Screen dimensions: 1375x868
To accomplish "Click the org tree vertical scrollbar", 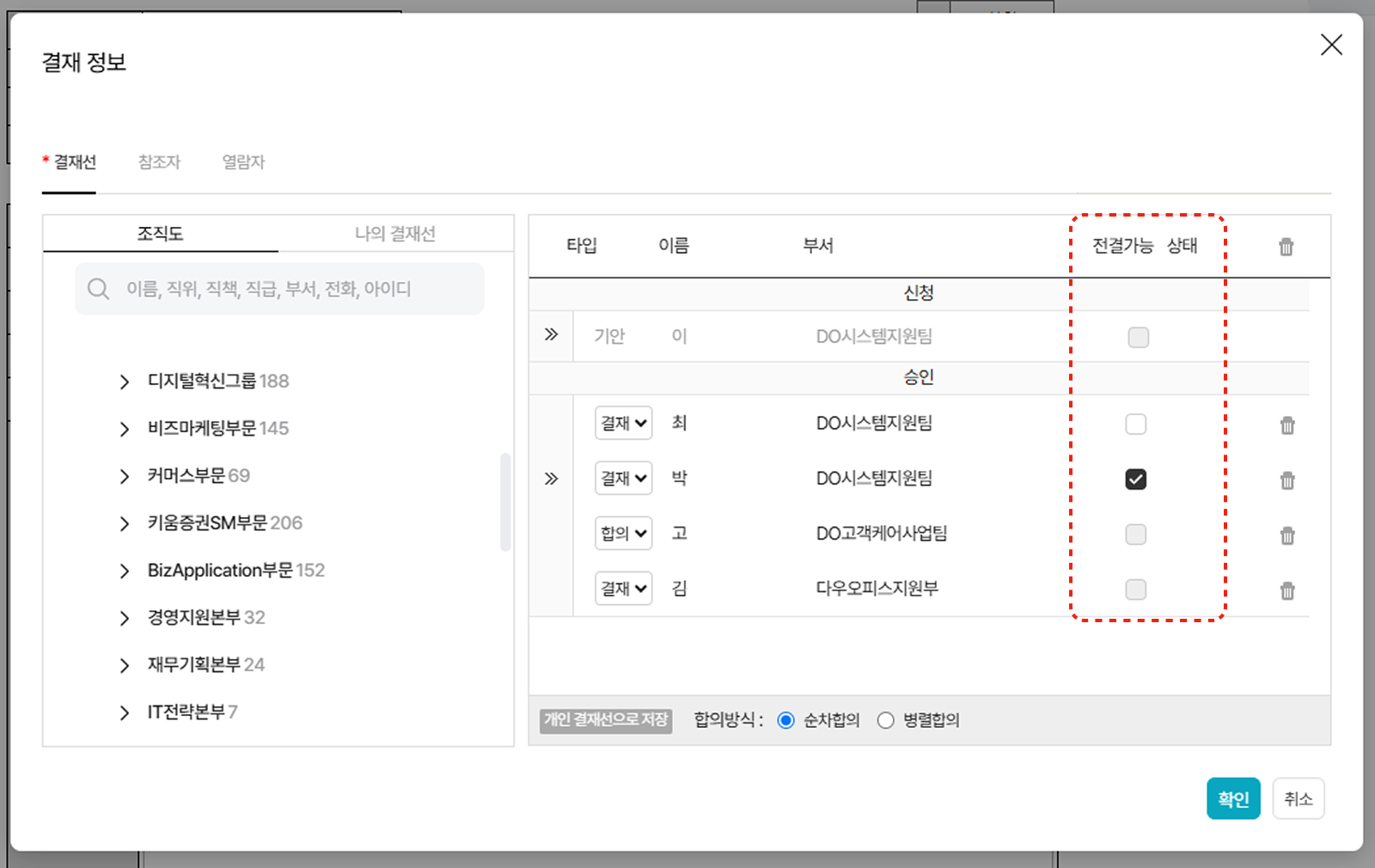I will 505,502.
